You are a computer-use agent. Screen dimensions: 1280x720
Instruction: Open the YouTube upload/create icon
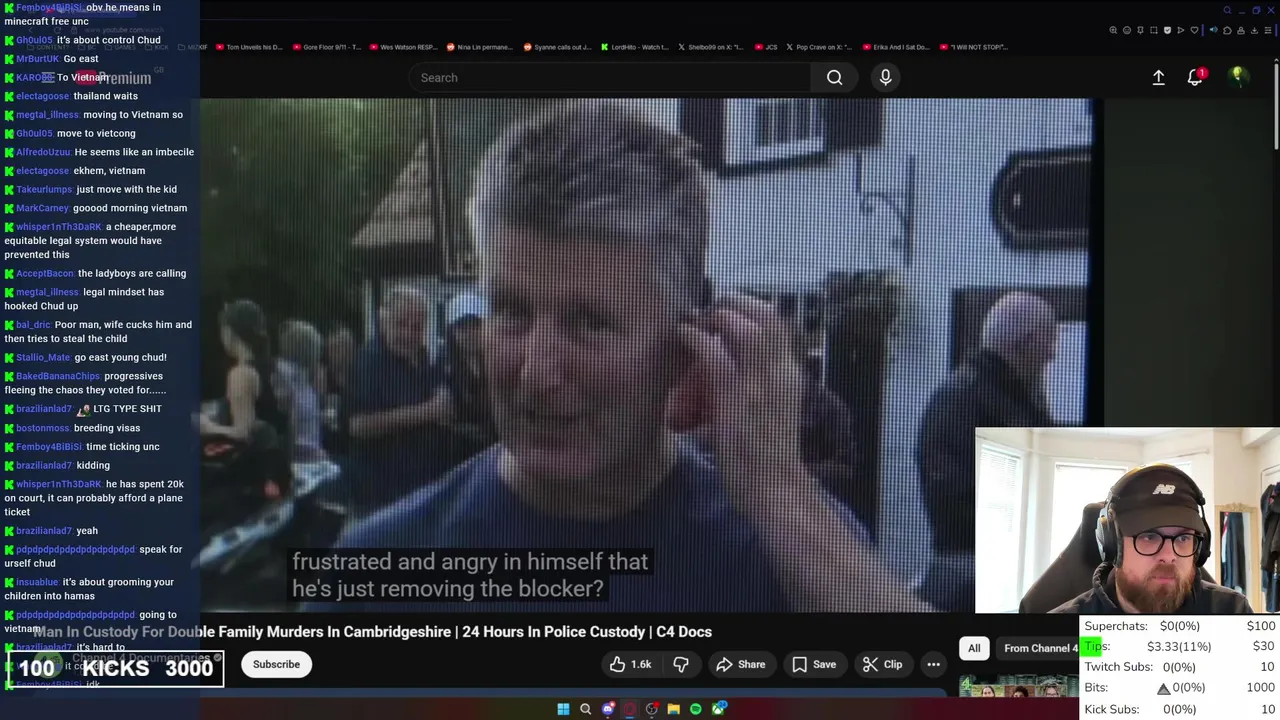[x=1158, y=77]
